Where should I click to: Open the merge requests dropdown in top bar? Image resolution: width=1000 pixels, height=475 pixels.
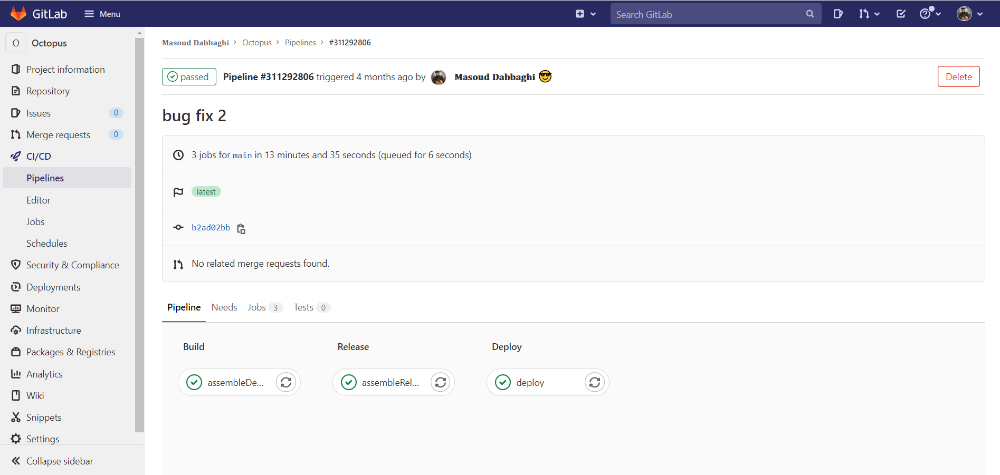869,14
